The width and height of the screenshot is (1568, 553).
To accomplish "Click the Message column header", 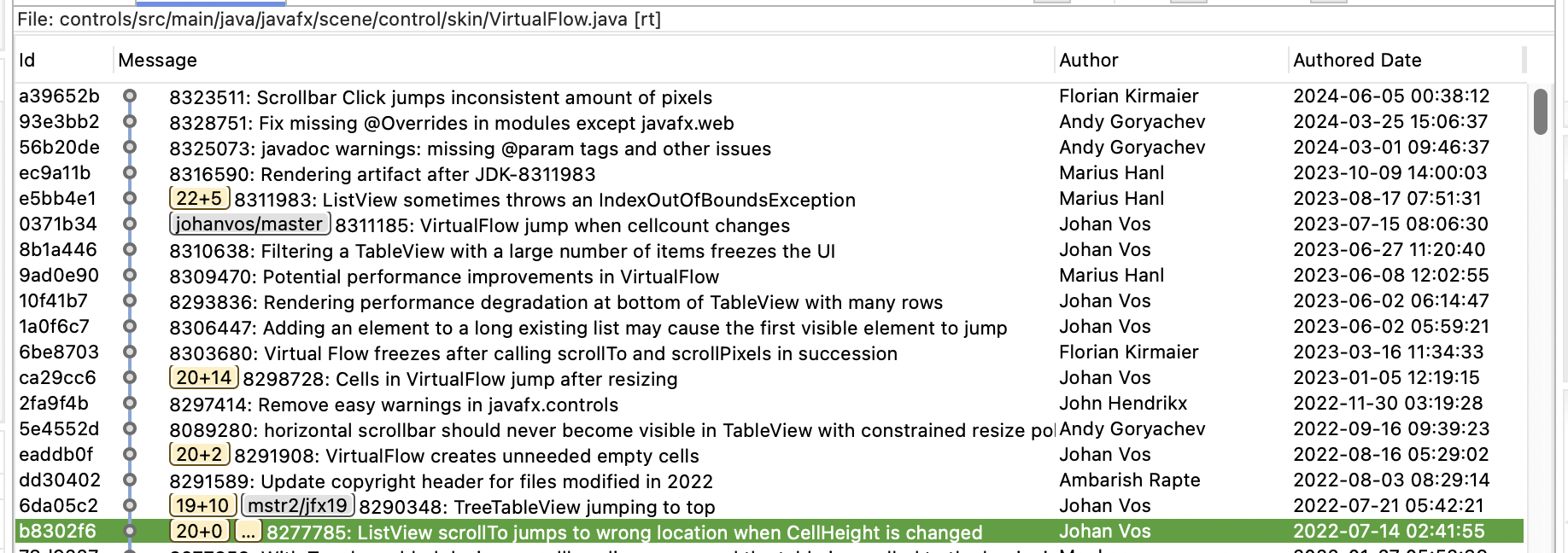I will pyautogui.click(x=157, y=61).
